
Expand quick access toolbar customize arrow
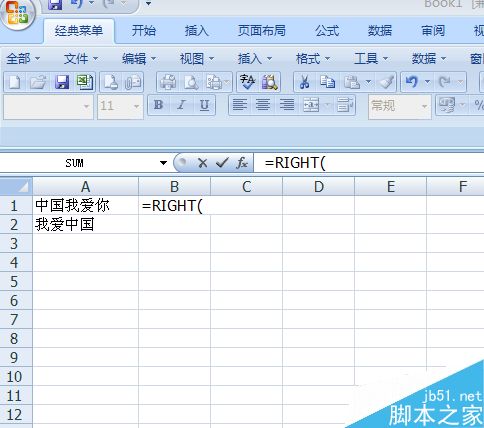tap(149, 4)
